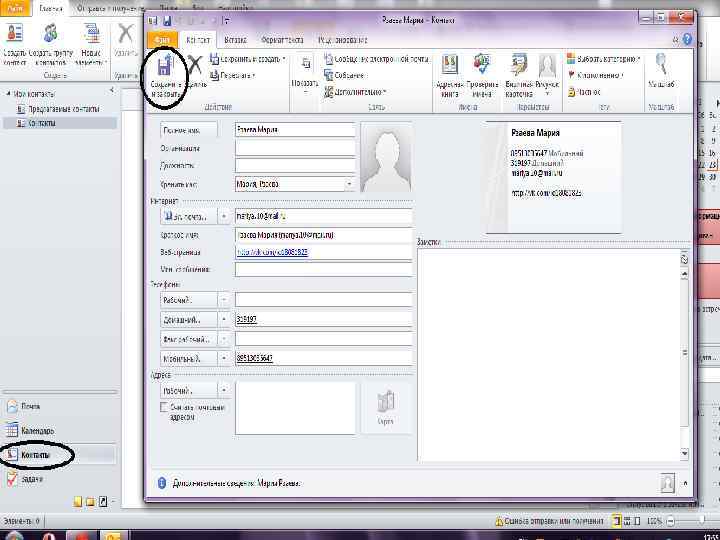Viewport: 720px width, 540px height.
Task: Click the Ошибка отправки или получения status warning
Action: pos(549,521)
